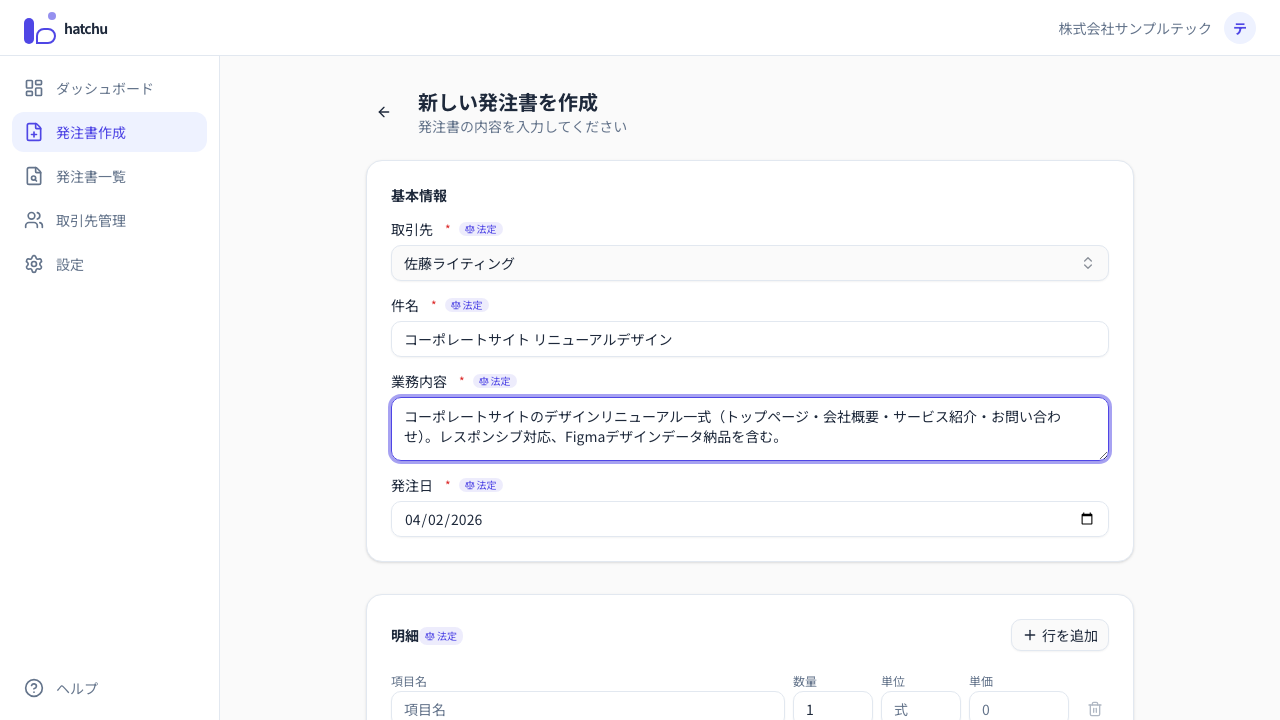Click the 単位 input field
Screen dimensions: 1280x720
[921, 708]
